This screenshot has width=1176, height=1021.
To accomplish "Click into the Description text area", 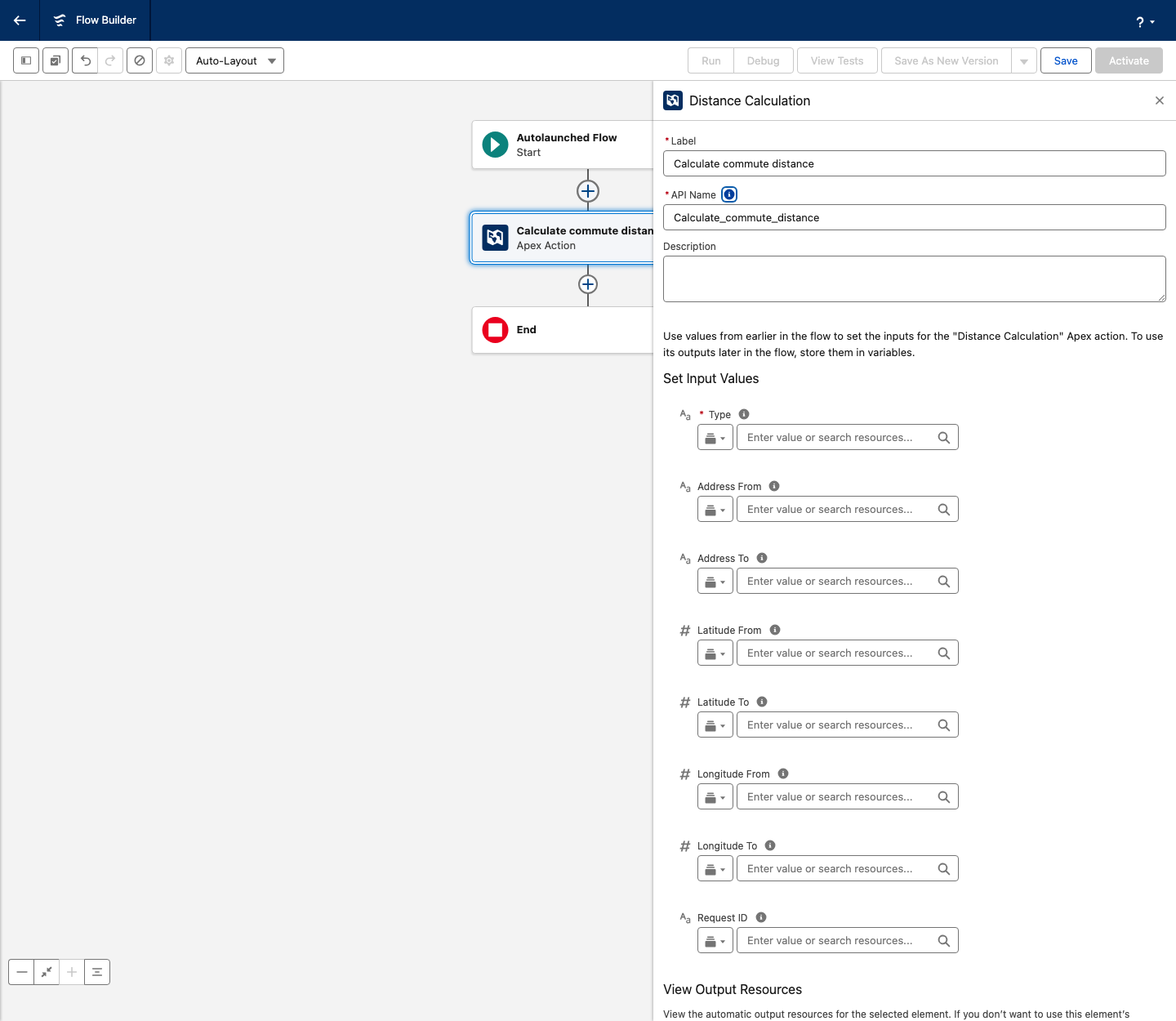I will (915, 279).
